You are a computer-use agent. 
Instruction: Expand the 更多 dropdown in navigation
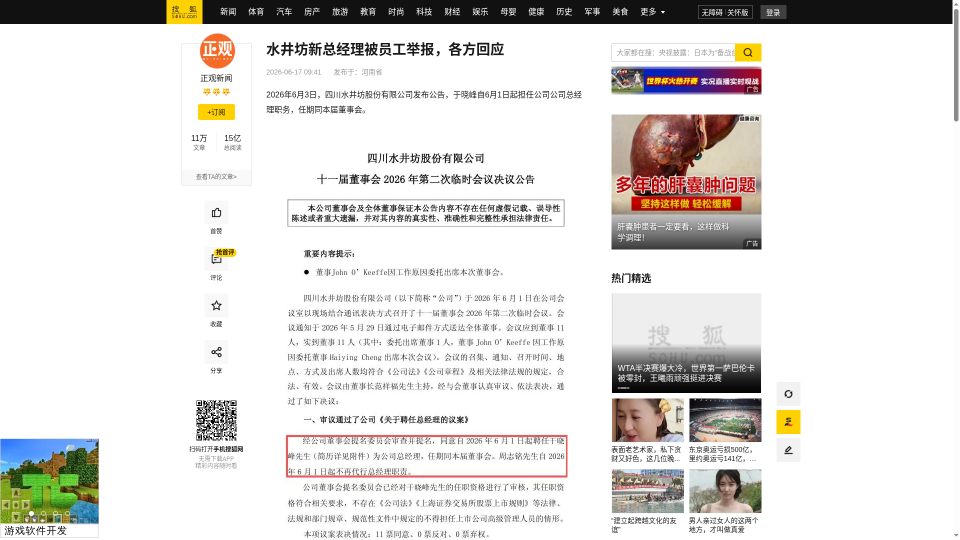652,12
